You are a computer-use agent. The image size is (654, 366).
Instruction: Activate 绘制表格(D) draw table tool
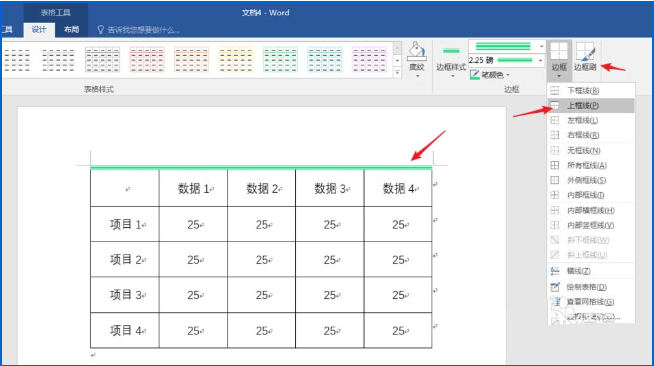click(x=591, y=287)
